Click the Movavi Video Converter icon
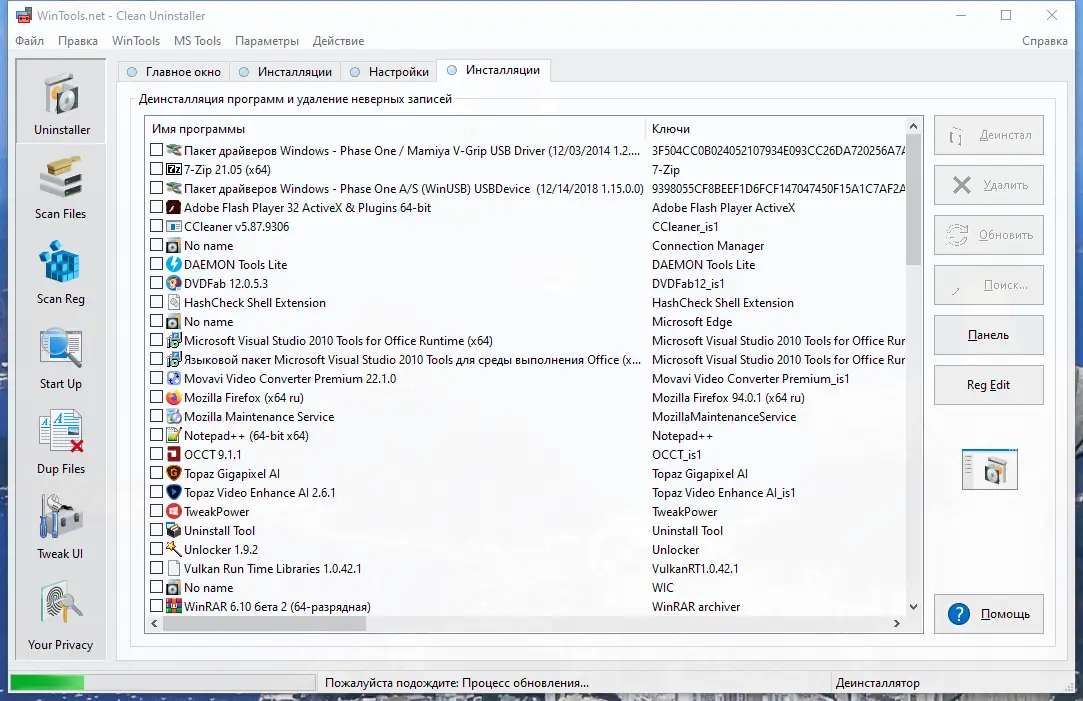This screenshot has width=1083, height=701. pos(174,378)
